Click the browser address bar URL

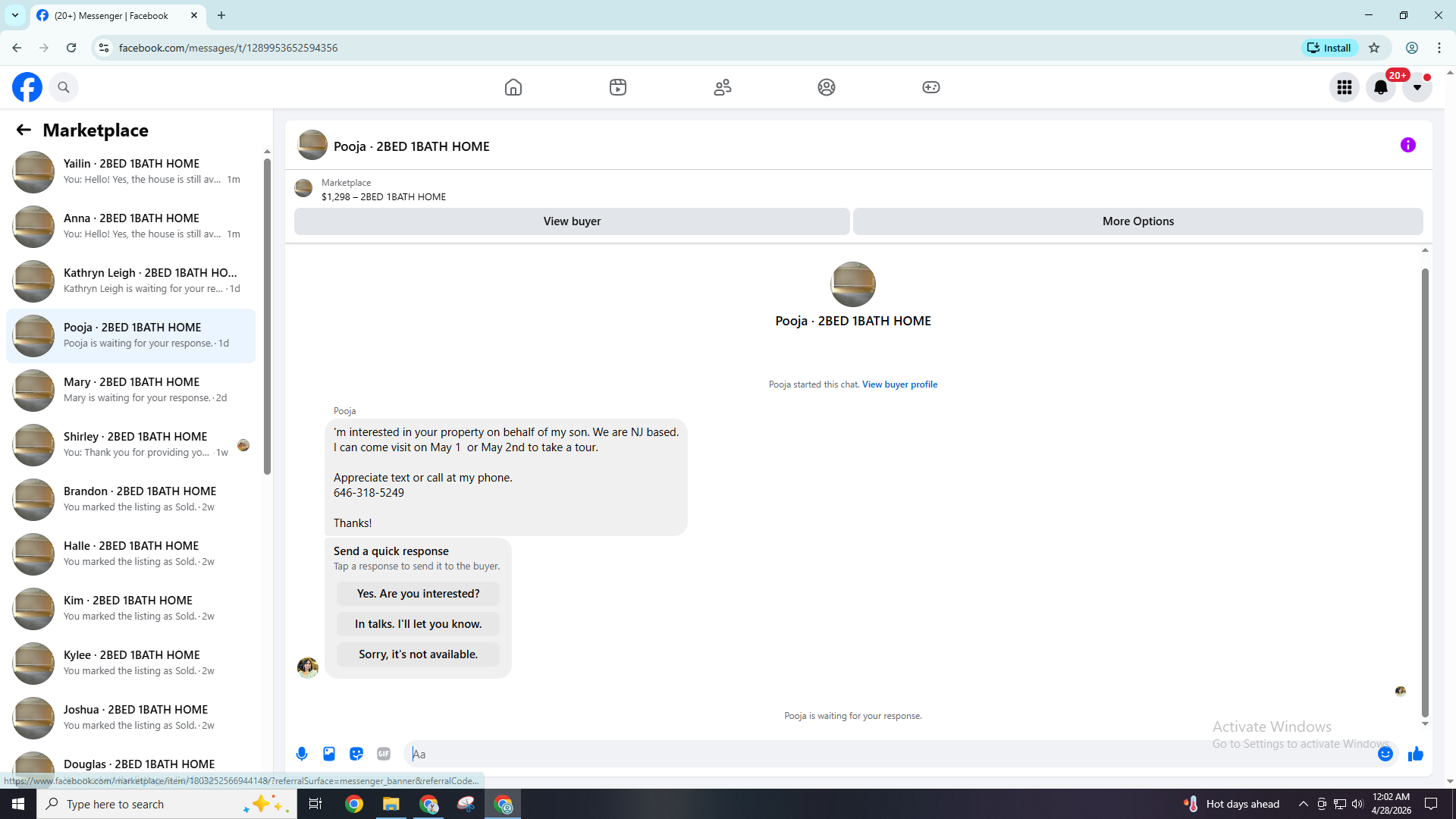(228, 48)
